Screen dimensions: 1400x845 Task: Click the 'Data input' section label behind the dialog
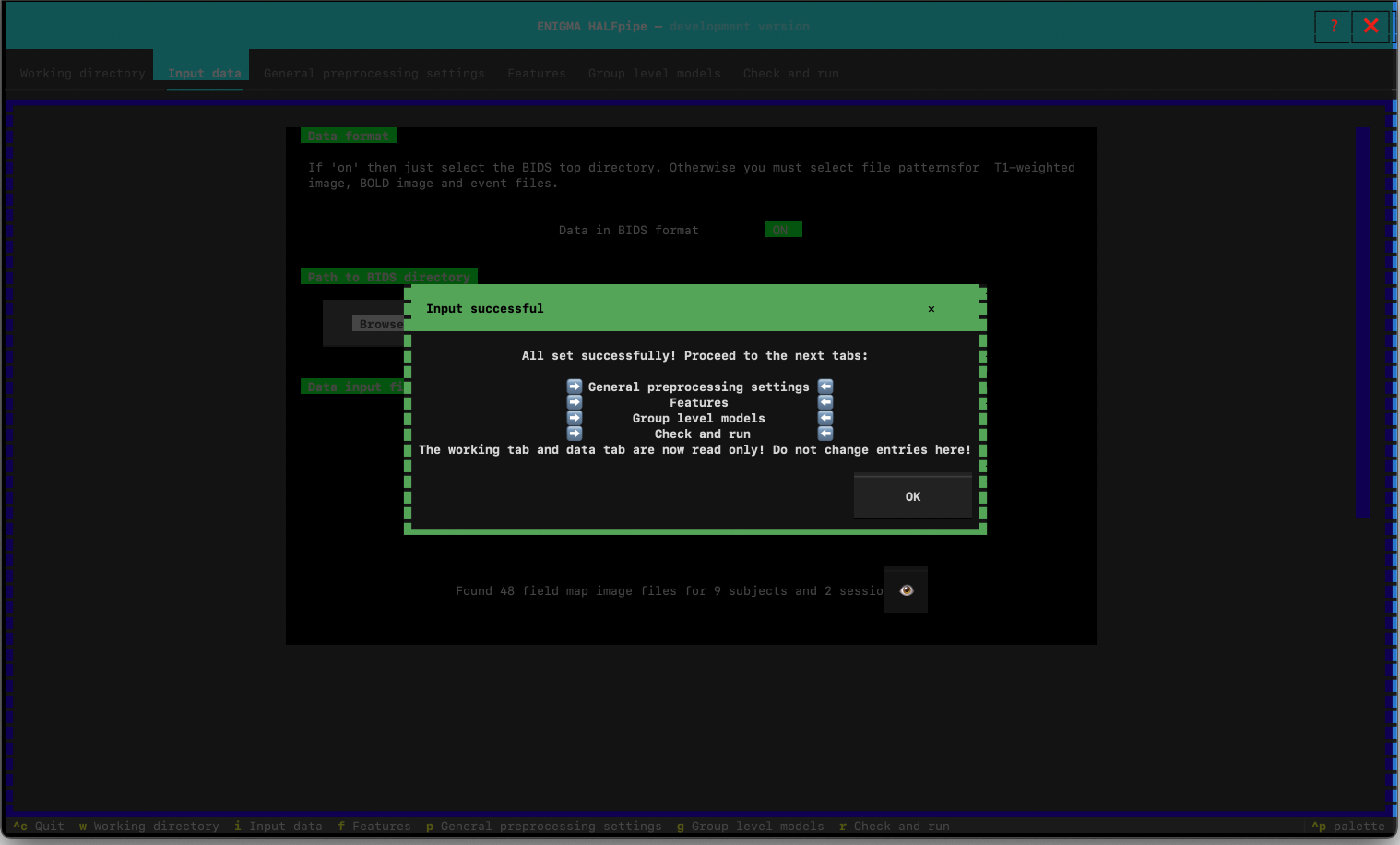click(352, 387)
